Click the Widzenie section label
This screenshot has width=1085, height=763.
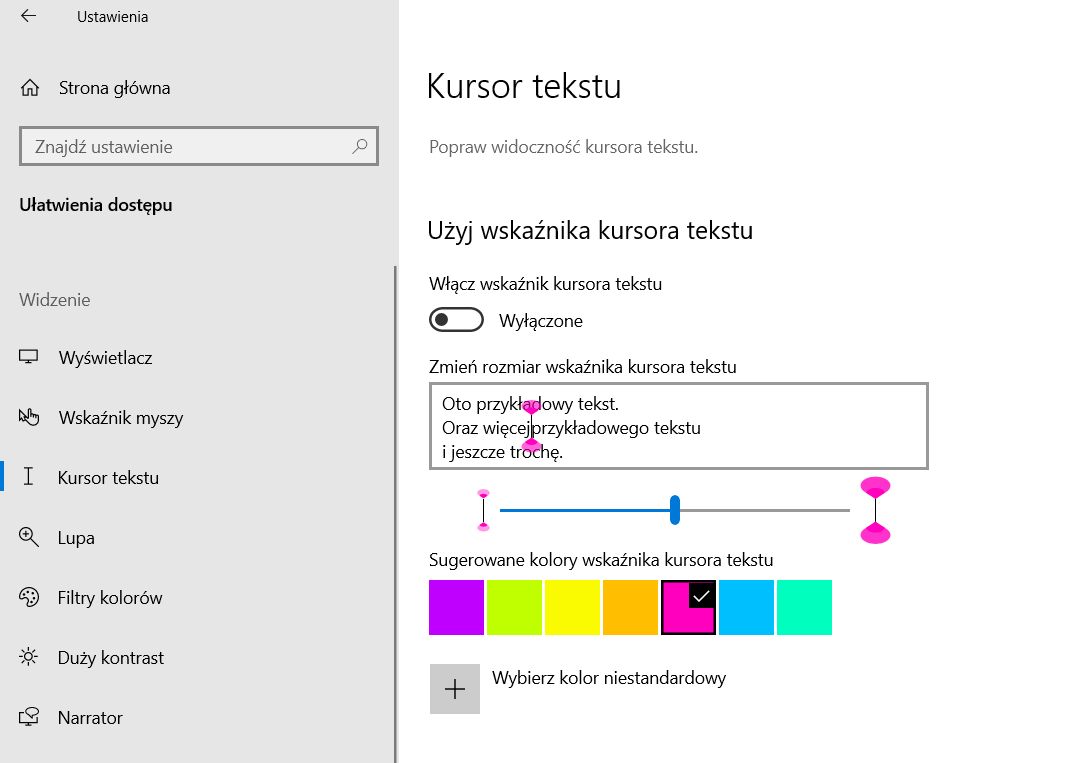pos(55,300)
